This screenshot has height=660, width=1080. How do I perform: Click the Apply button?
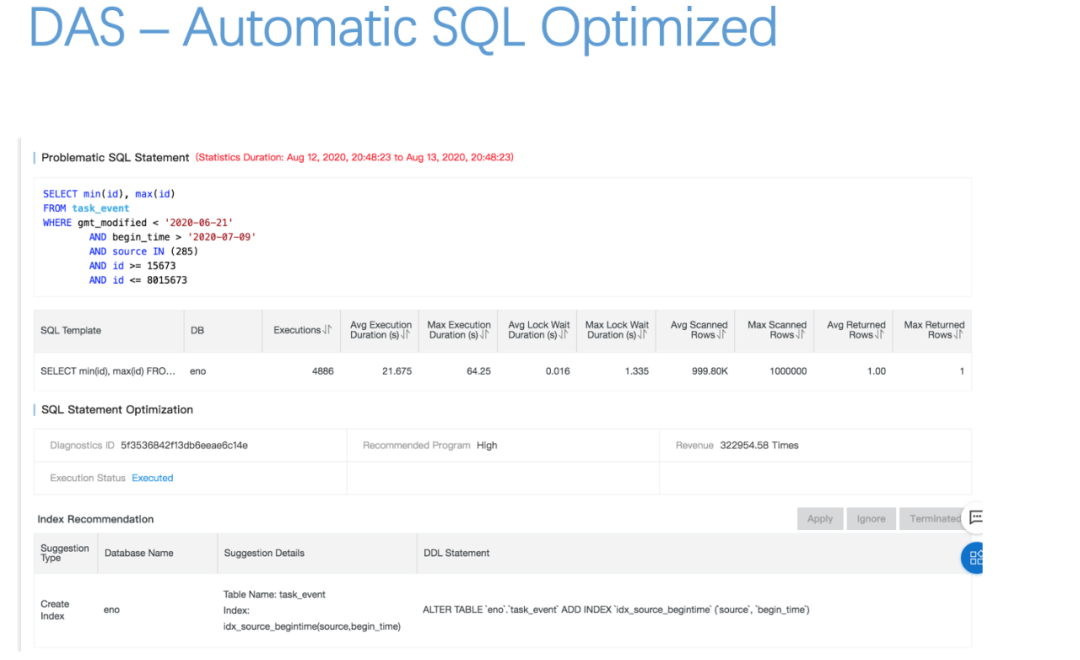pos(820,519)
